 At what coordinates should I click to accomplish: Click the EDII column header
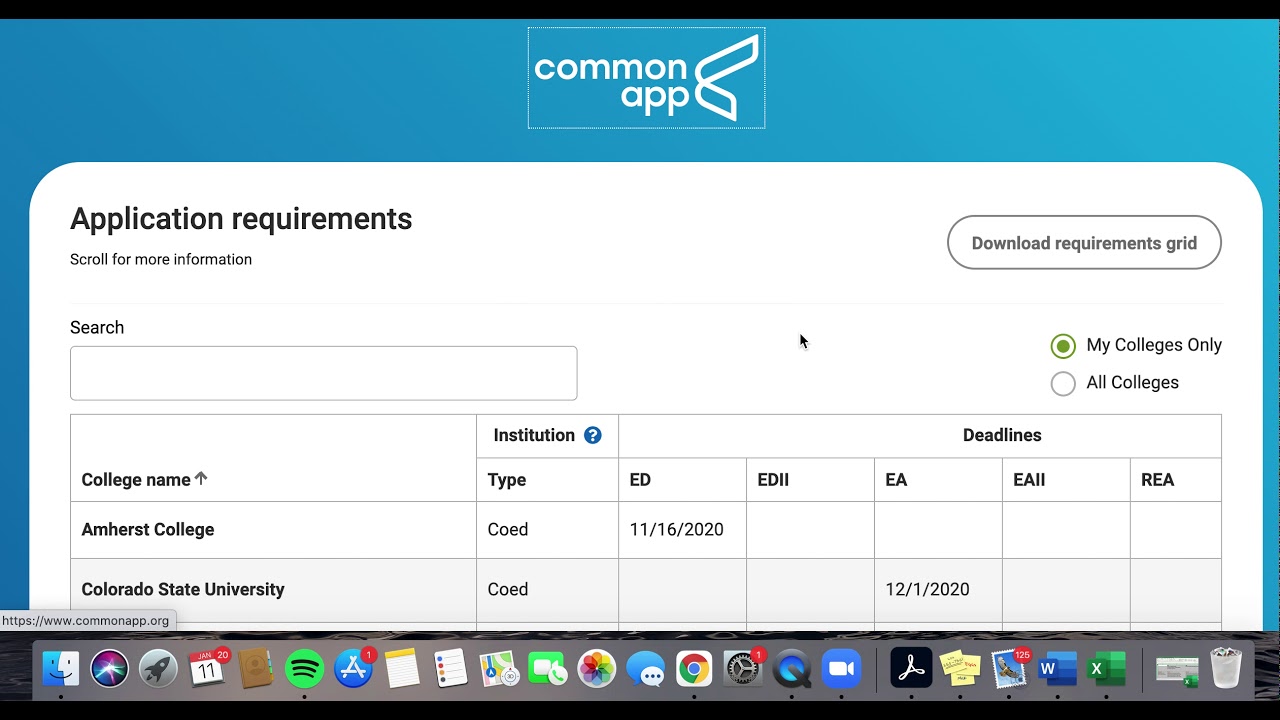pos(773,480)
